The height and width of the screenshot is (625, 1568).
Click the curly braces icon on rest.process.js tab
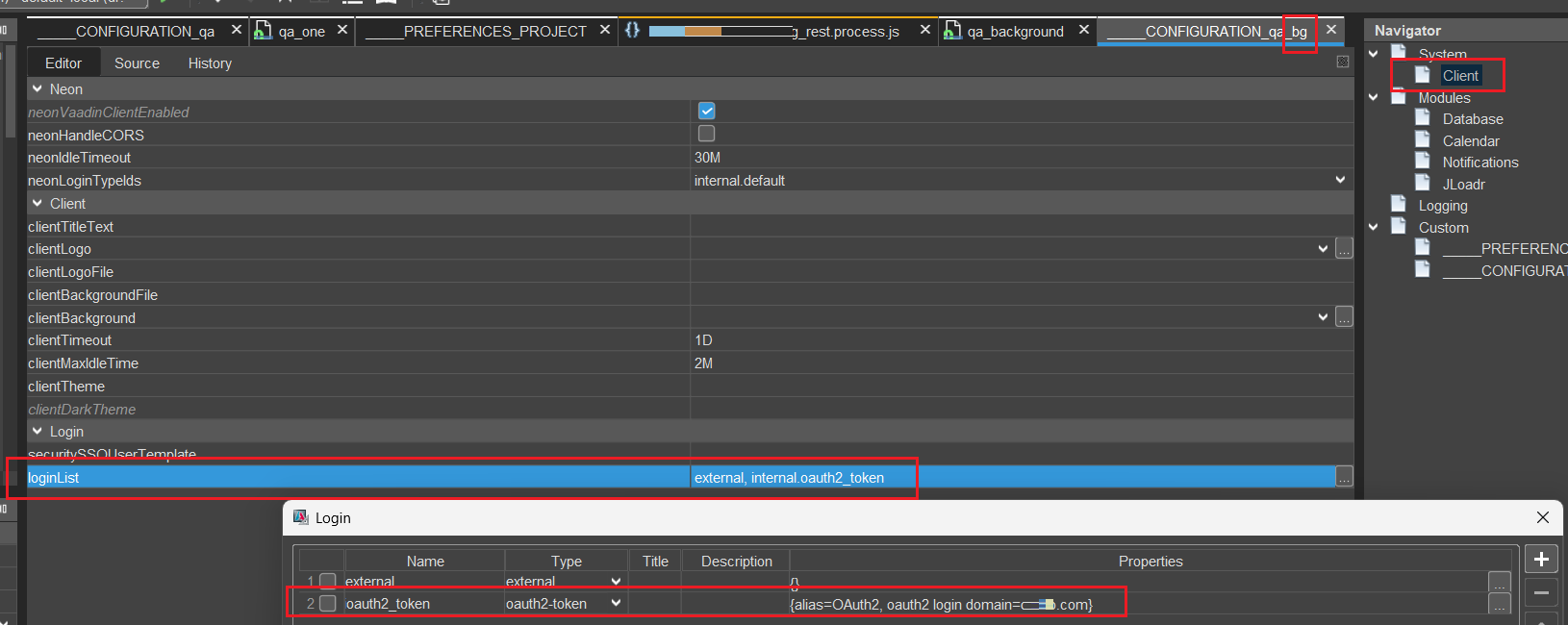(x=632, y=30)
